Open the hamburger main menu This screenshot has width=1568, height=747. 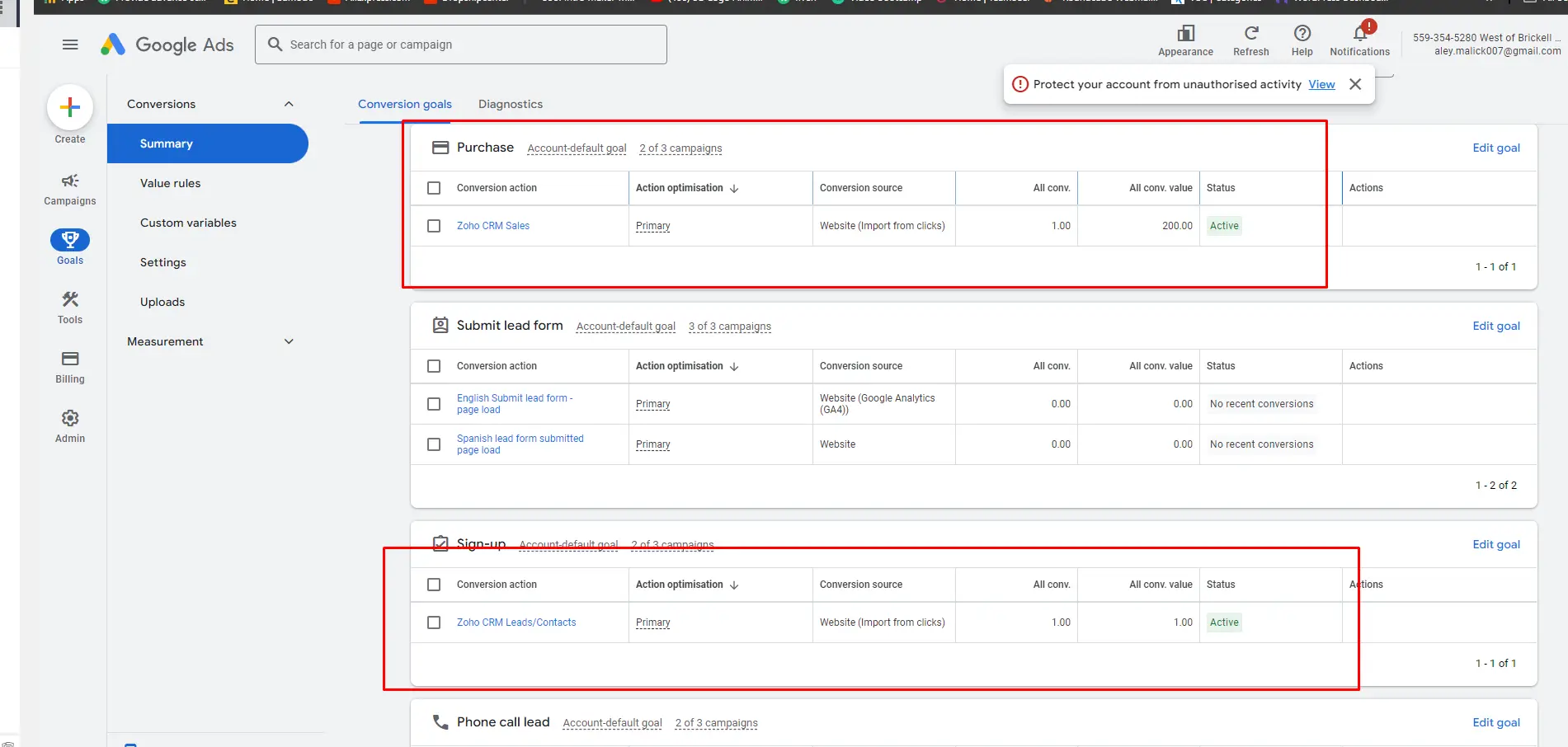(x=70, y=45)
